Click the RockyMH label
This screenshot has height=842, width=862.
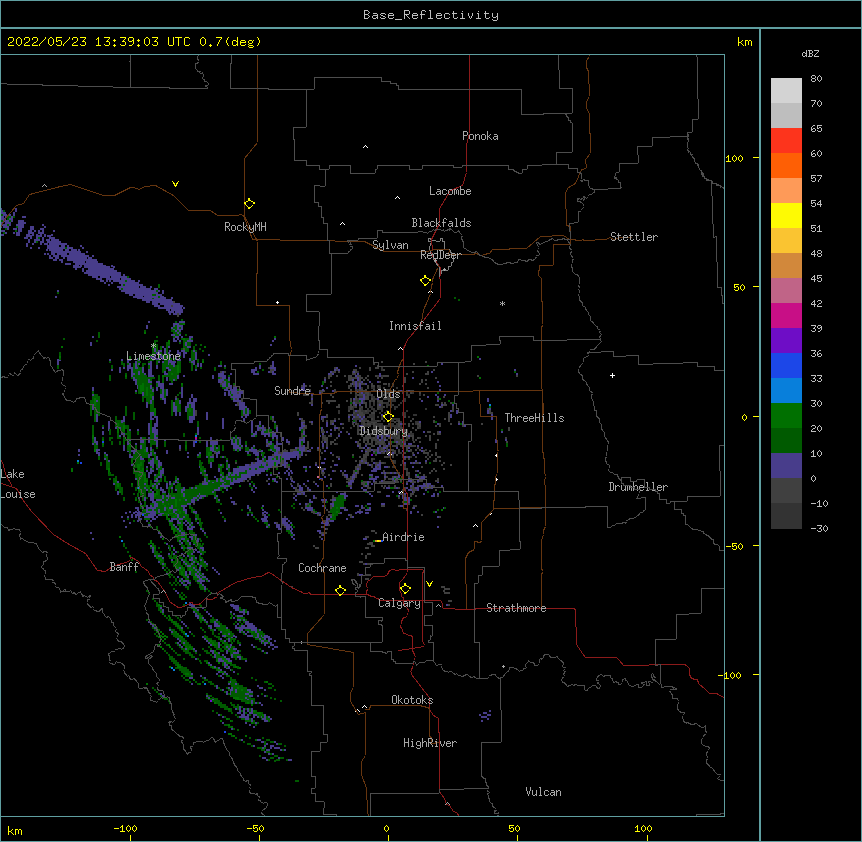[245, 227]
